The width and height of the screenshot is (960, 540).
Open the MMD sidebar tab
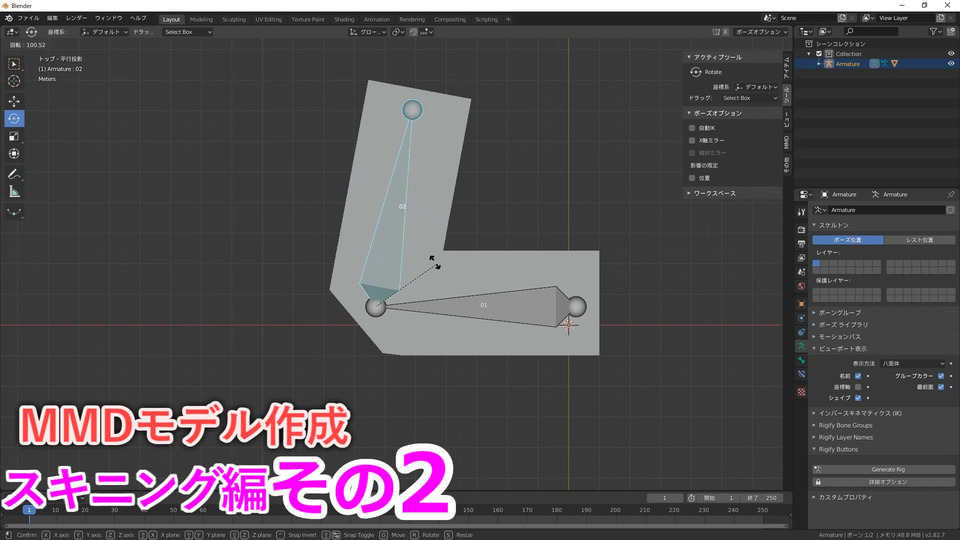(787, 142)
